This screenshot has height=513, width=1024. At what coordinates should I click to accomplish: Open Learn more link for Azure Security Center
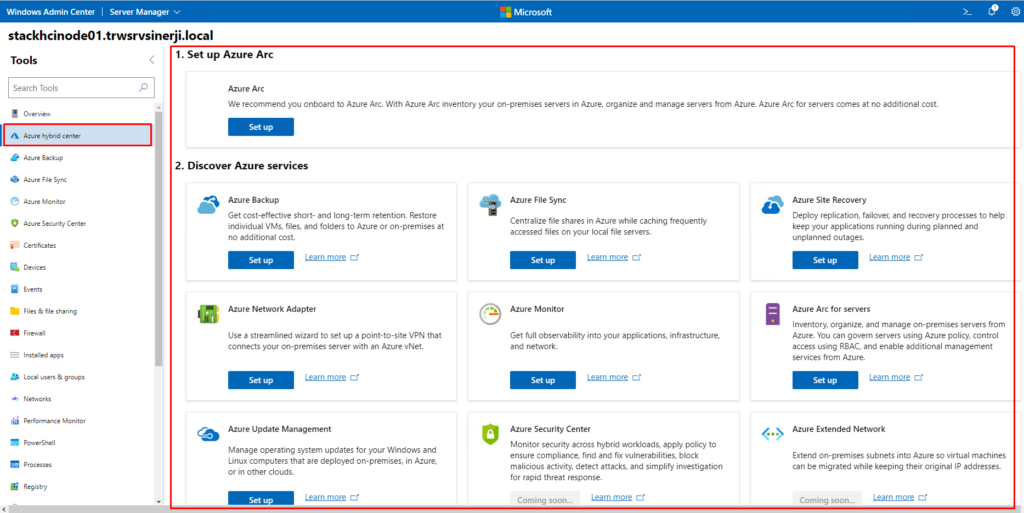pos(611,497)
